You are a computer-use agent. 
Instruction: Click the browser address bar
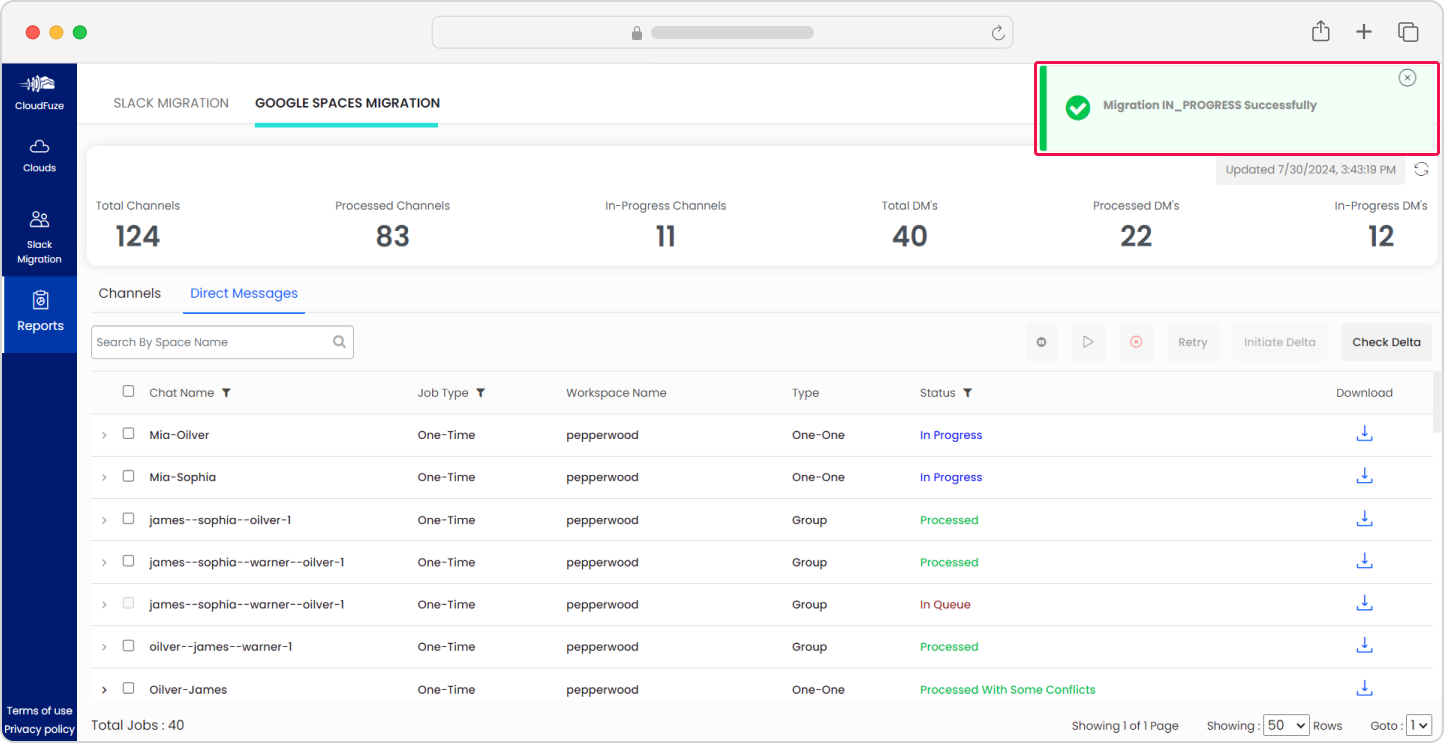point(722,33)
